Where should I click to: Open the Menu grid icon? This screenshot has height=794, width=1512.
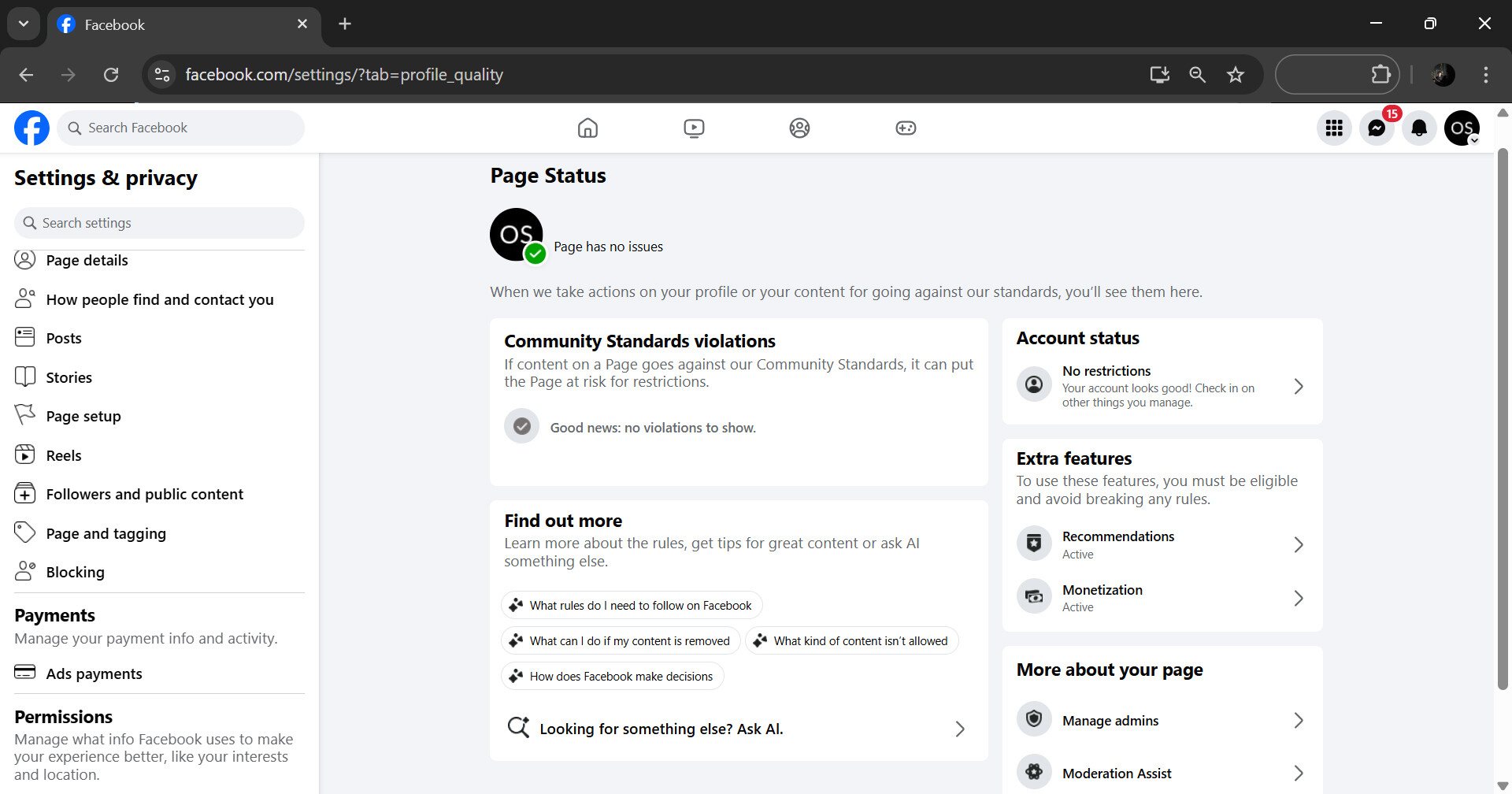click(x=1334, y=128)
